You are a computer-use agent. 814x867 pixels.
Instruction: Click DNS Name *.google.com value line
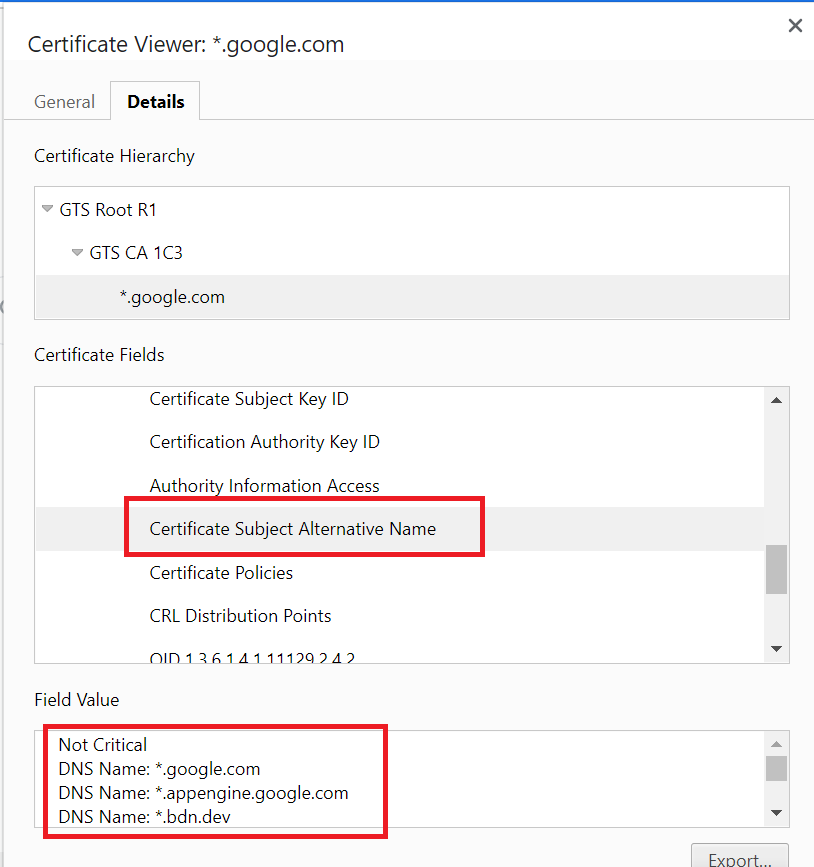pos(159,769)
